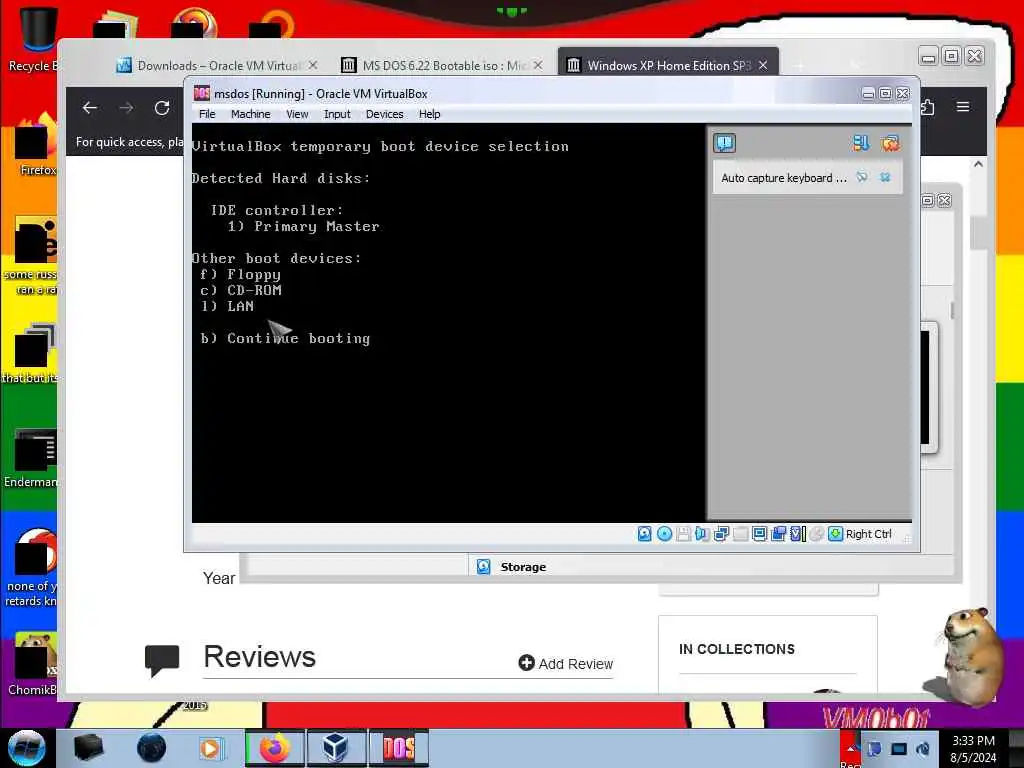Click the DOS VM taskbar button
Screen dimensions: 1024x768
398,748
